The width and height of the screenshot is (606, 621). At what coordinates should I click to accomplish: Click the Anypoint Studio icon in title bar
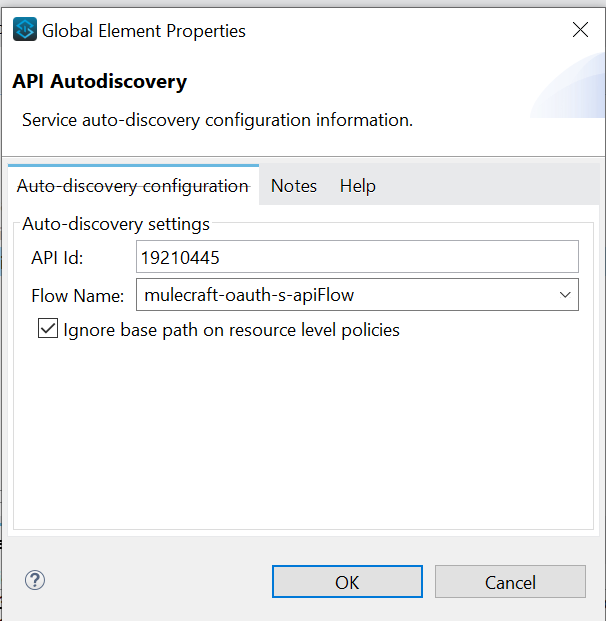pos(25,30)
